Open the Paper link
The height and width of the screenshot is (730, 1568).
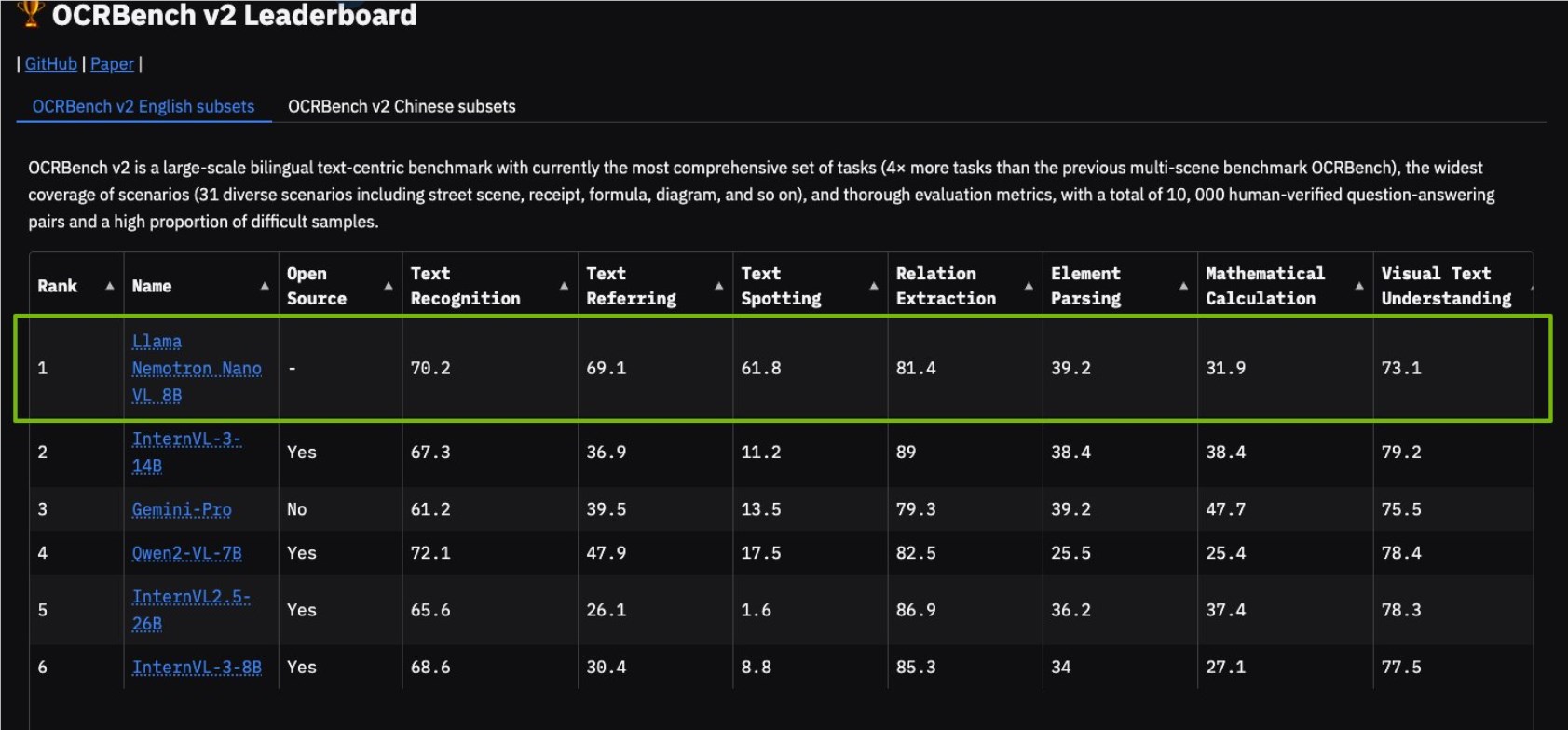coord(112,64)
